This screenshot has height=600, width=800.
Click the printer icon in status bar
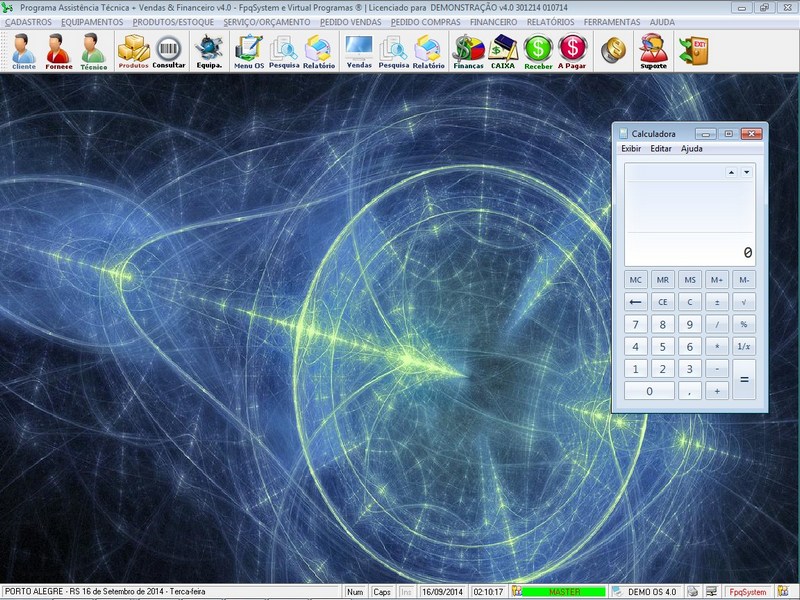coord(692,591)
